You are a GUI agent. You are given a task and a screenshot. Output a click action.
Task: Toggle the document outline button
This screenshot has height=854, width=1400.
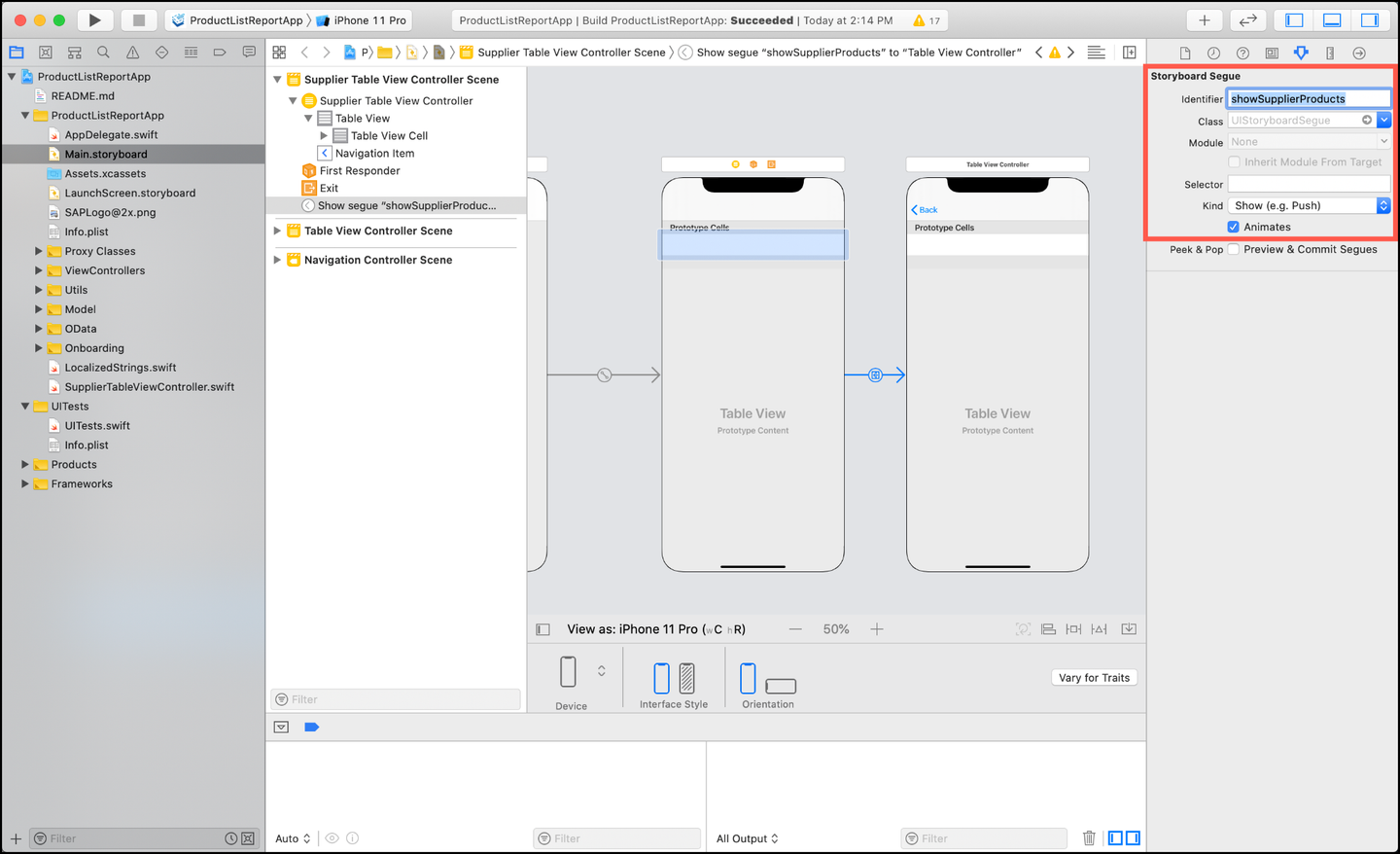click(543, 629)
